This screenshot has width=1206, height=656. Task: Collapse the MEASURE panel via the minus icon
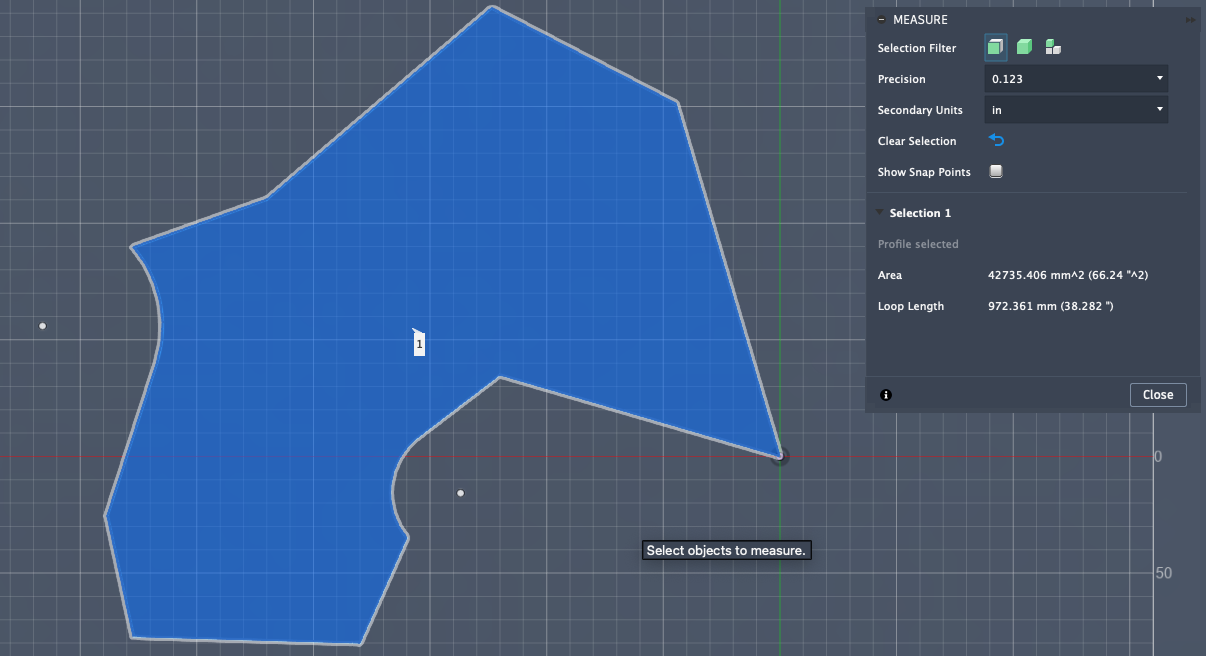(880, 19)
